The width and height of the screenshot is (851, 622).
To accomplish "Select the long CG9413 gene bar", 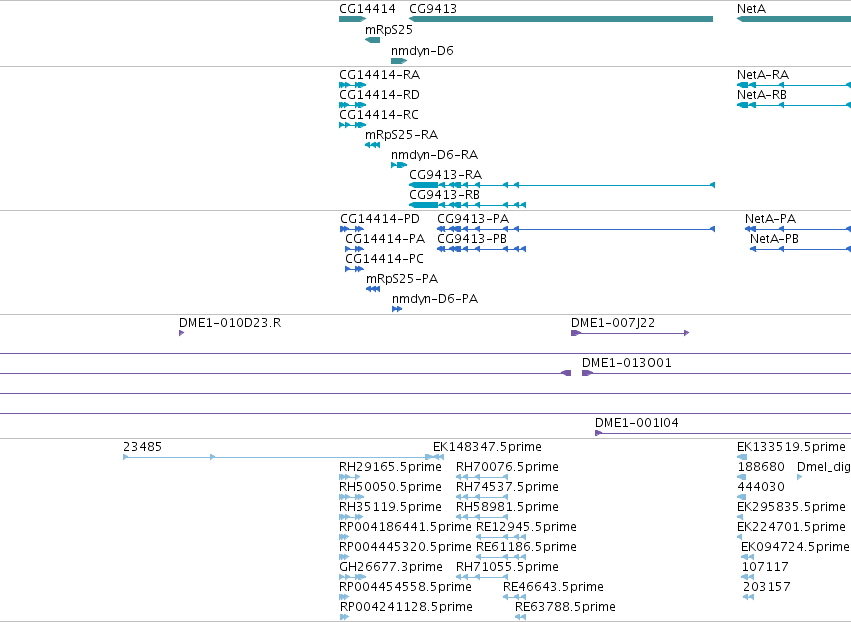I will 561,20.
